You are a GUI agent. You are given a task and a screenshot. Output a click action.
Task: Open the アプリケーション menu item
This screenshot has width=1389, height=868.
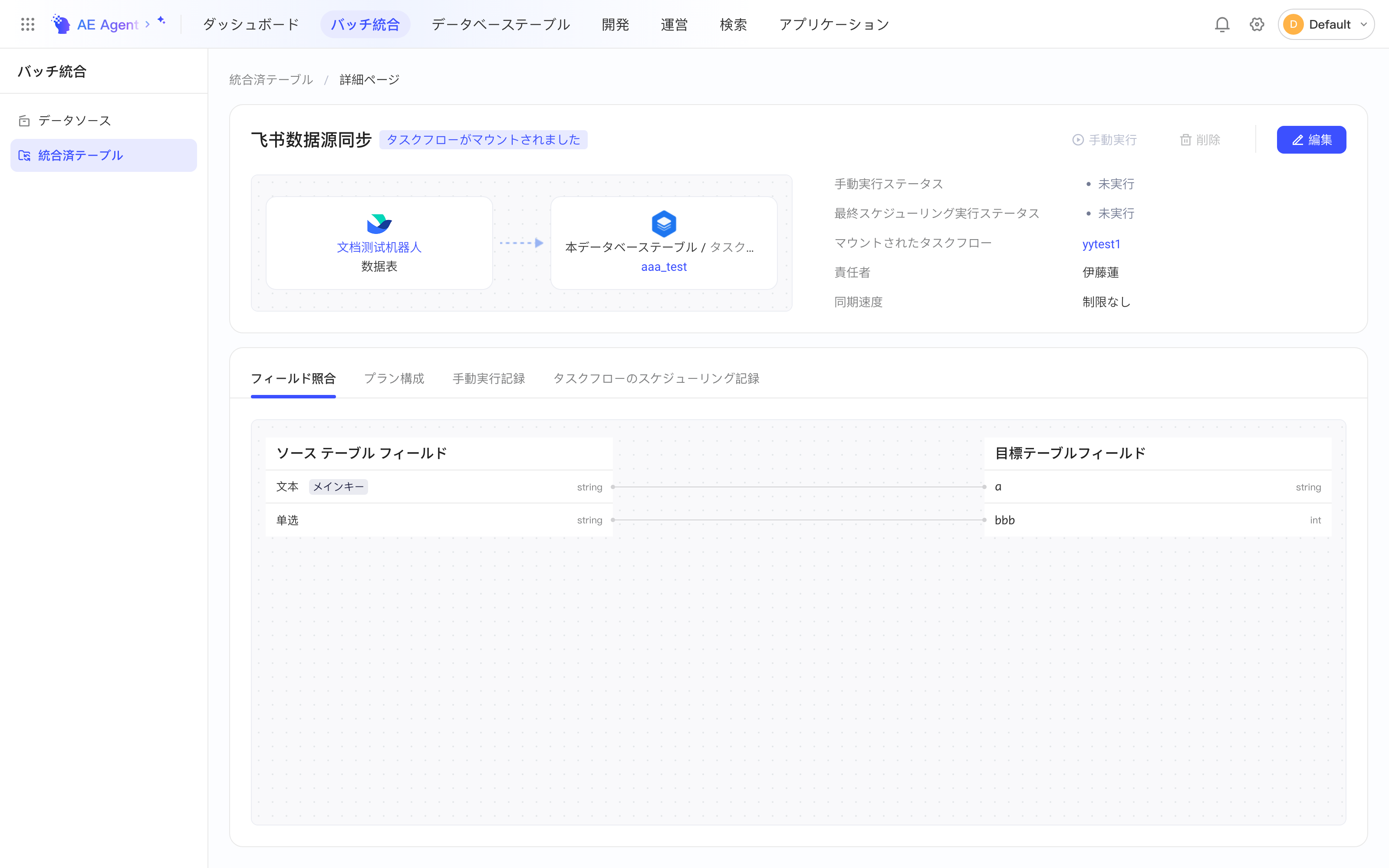tap(834, 24)
